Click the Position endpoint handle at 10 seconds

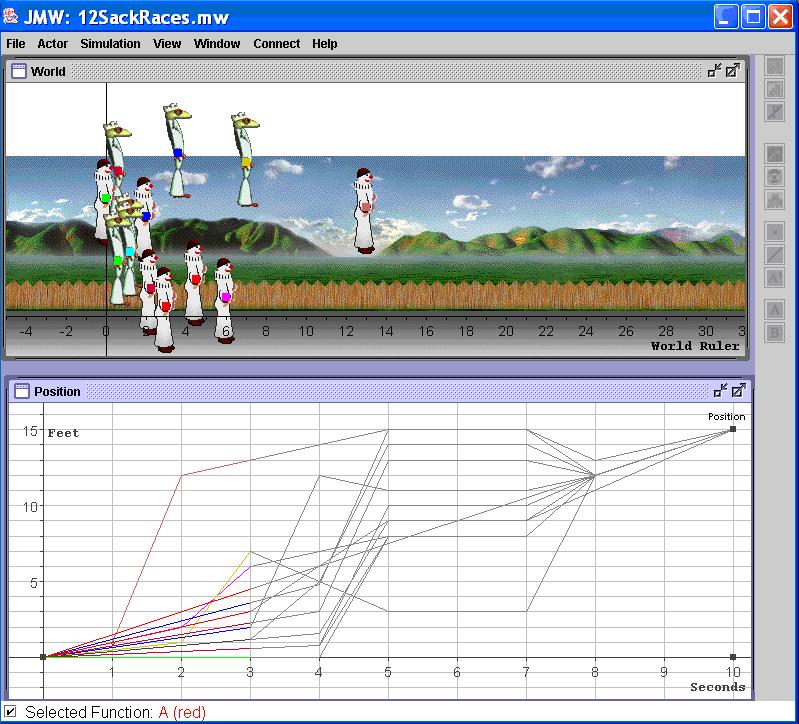733,429
